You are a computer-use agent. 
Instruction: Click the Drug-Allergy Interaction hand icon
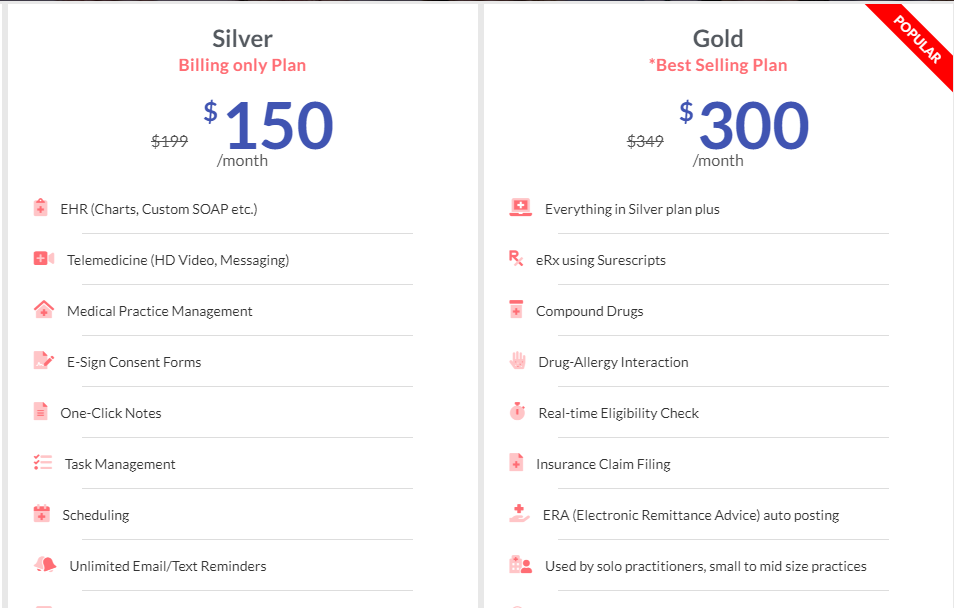coord(517,361)
